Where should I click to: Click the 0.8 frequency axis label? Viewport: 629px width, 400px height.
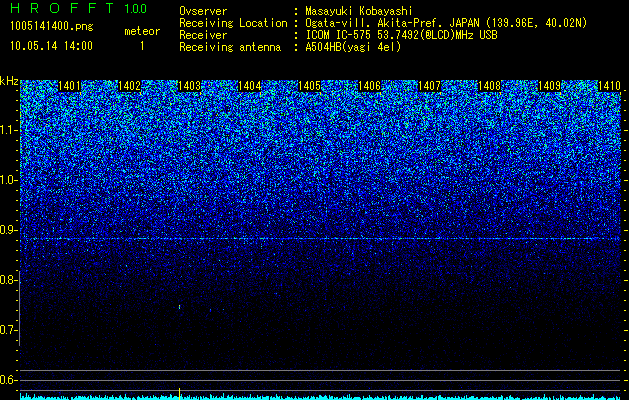click(8, 280)
